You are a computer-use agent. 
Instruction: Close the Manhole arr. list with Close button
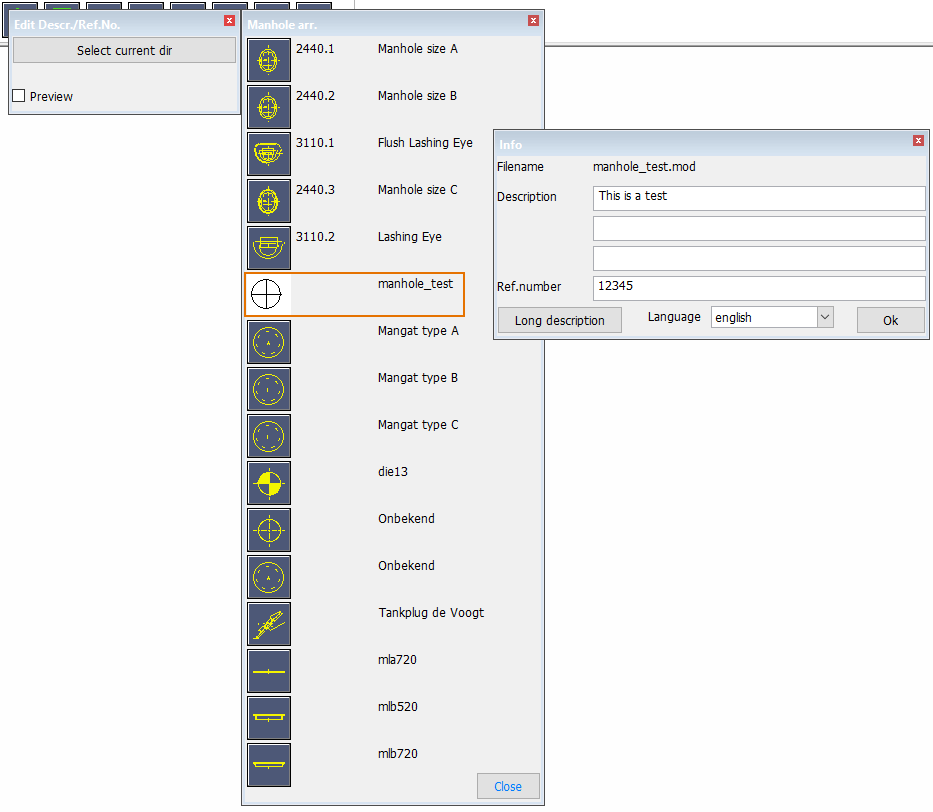click(x=508, y=786)
